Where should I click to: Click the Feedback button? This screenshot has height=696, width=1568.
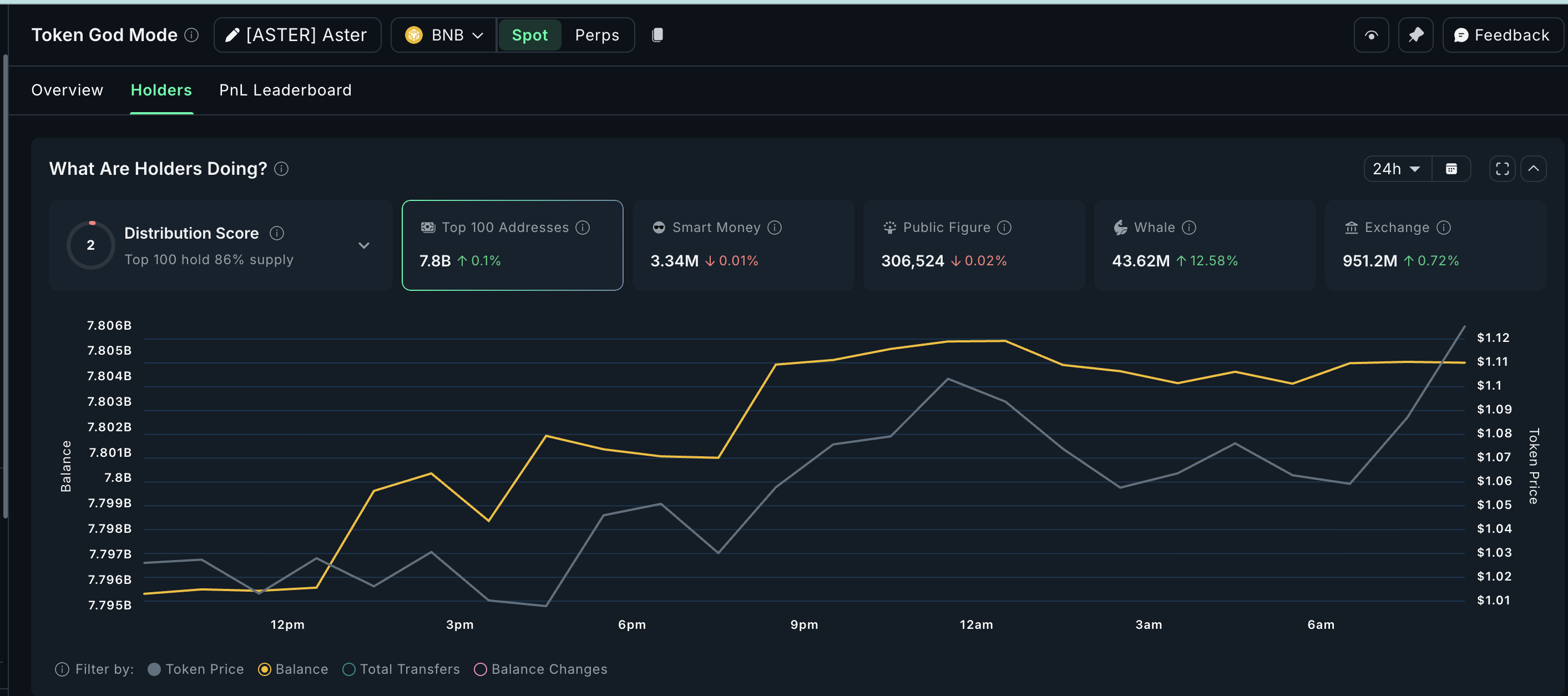1503,35
